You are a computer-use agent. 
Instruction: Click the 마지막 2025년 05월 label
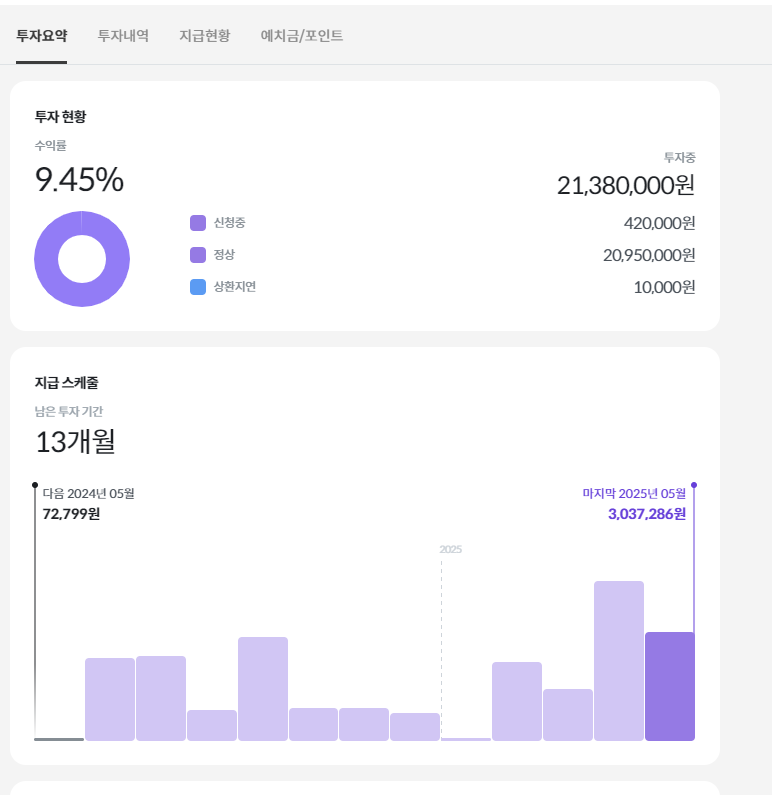tap(634, 493)
